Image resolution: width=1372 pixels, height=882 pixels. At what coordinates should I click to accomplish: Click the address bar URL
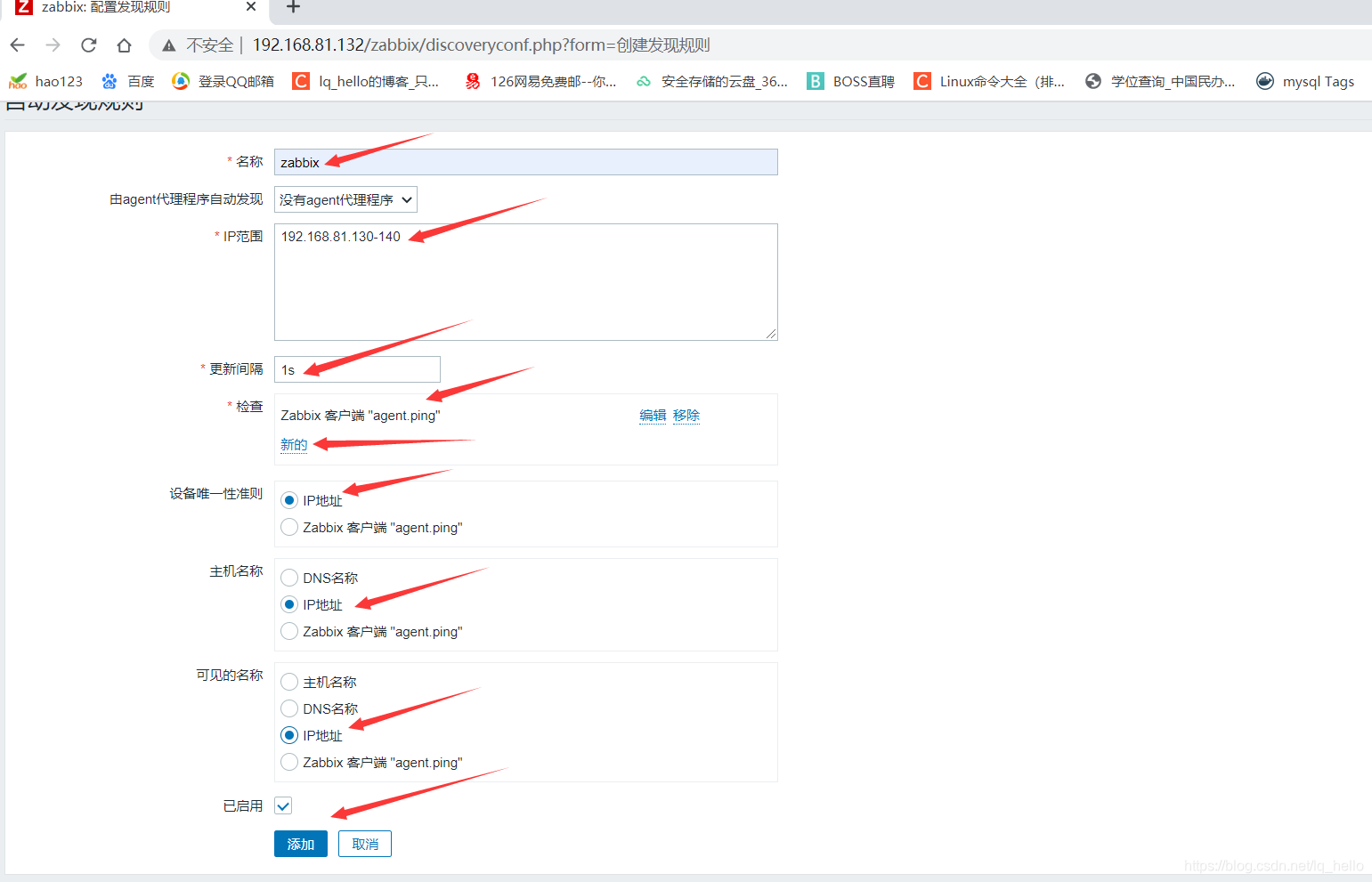[x=481, y=45]
